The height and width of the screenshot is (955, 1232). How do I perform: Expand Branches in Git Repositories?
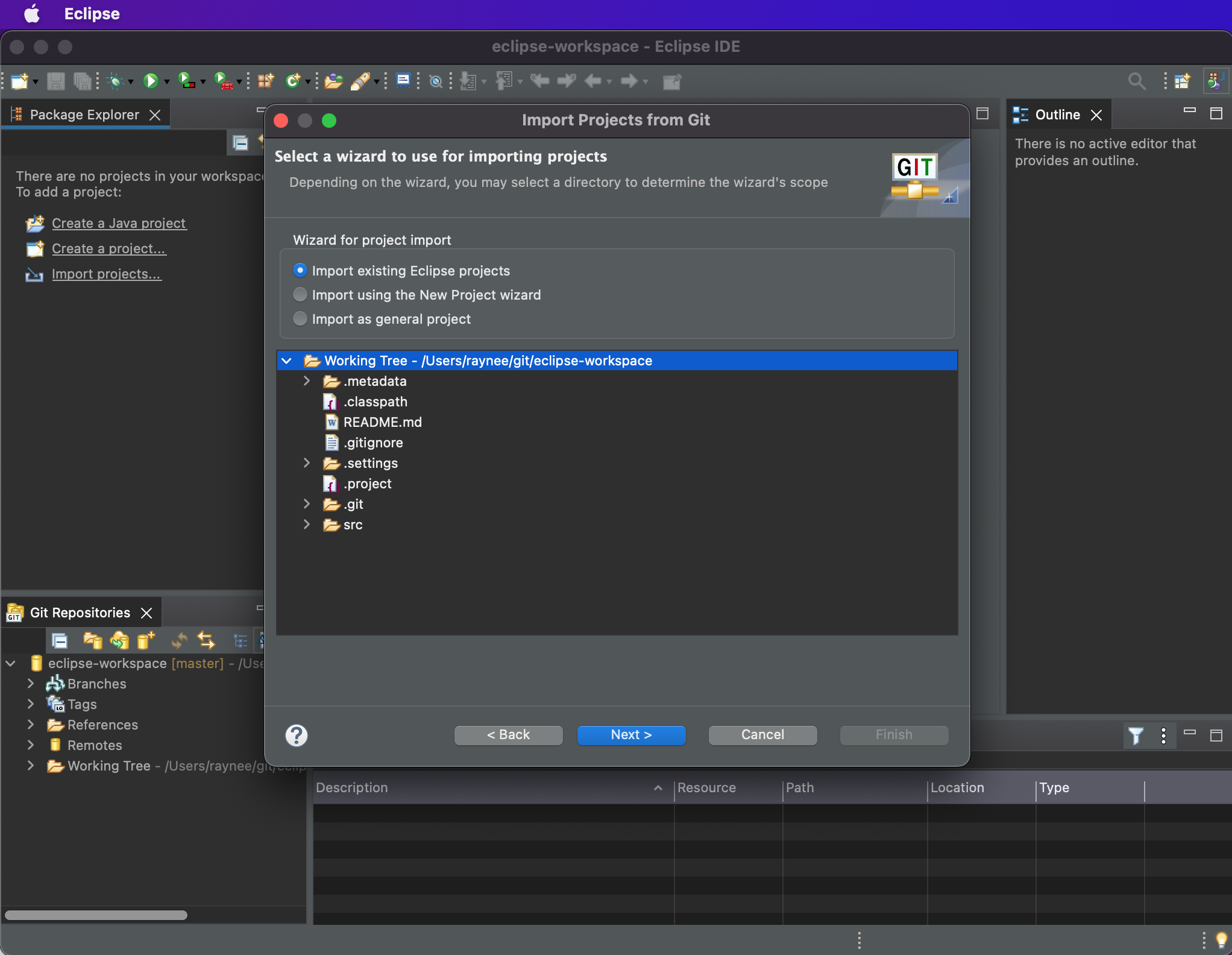[31, 684]
